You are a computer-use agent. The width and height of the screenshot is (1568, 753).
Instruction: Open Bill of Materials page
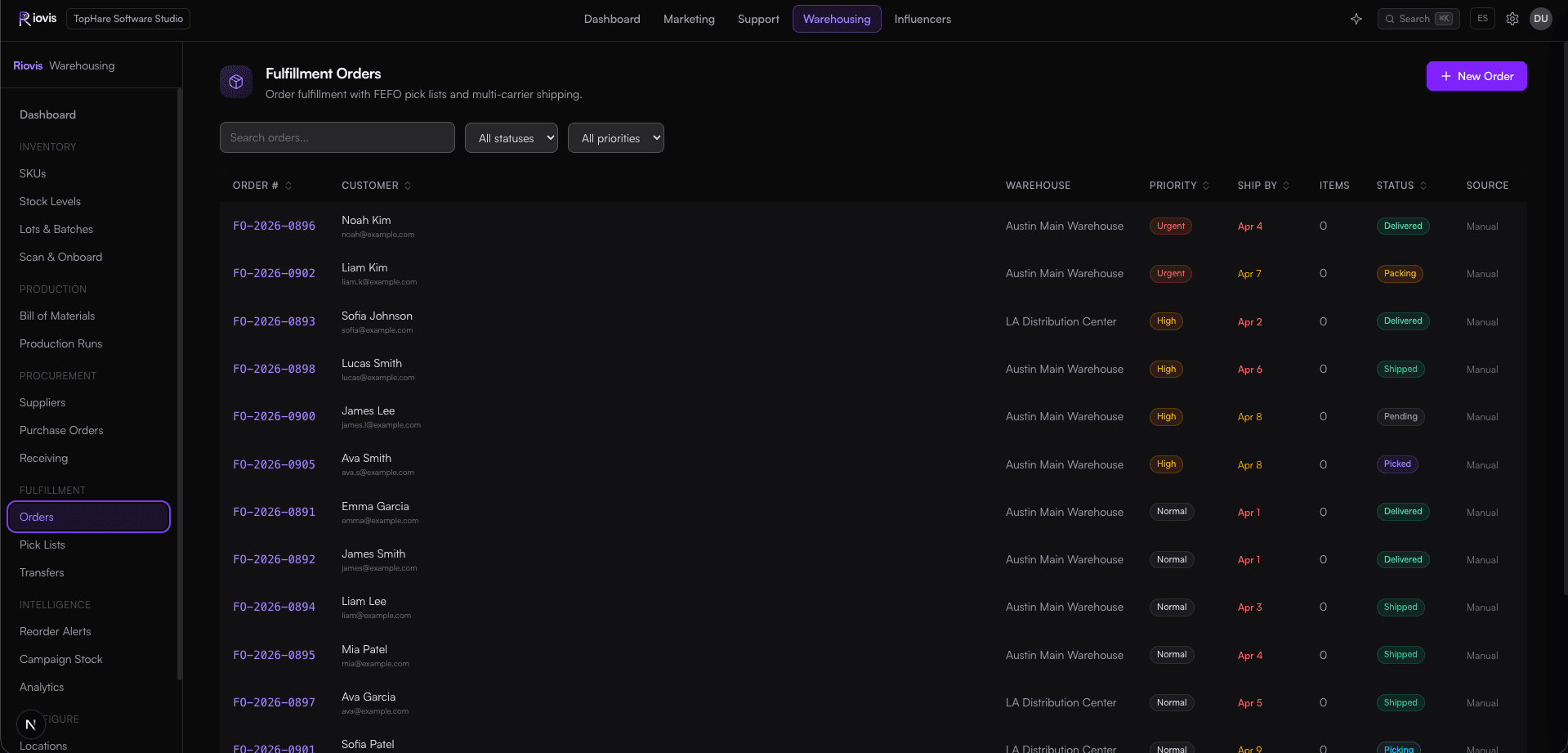(88, 316)
